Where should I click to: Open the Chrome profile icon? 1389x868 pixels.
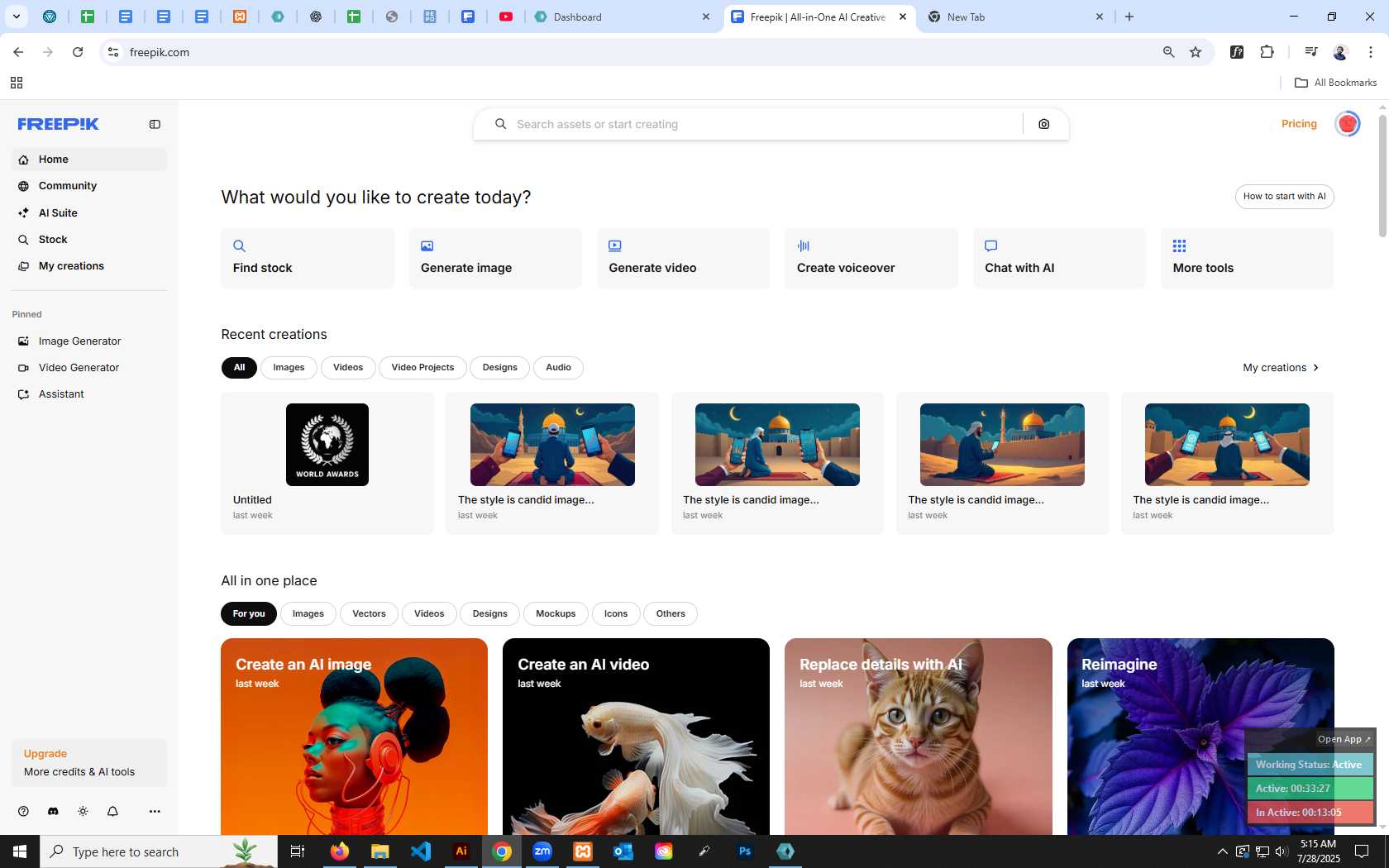[x=1340, y=52]
